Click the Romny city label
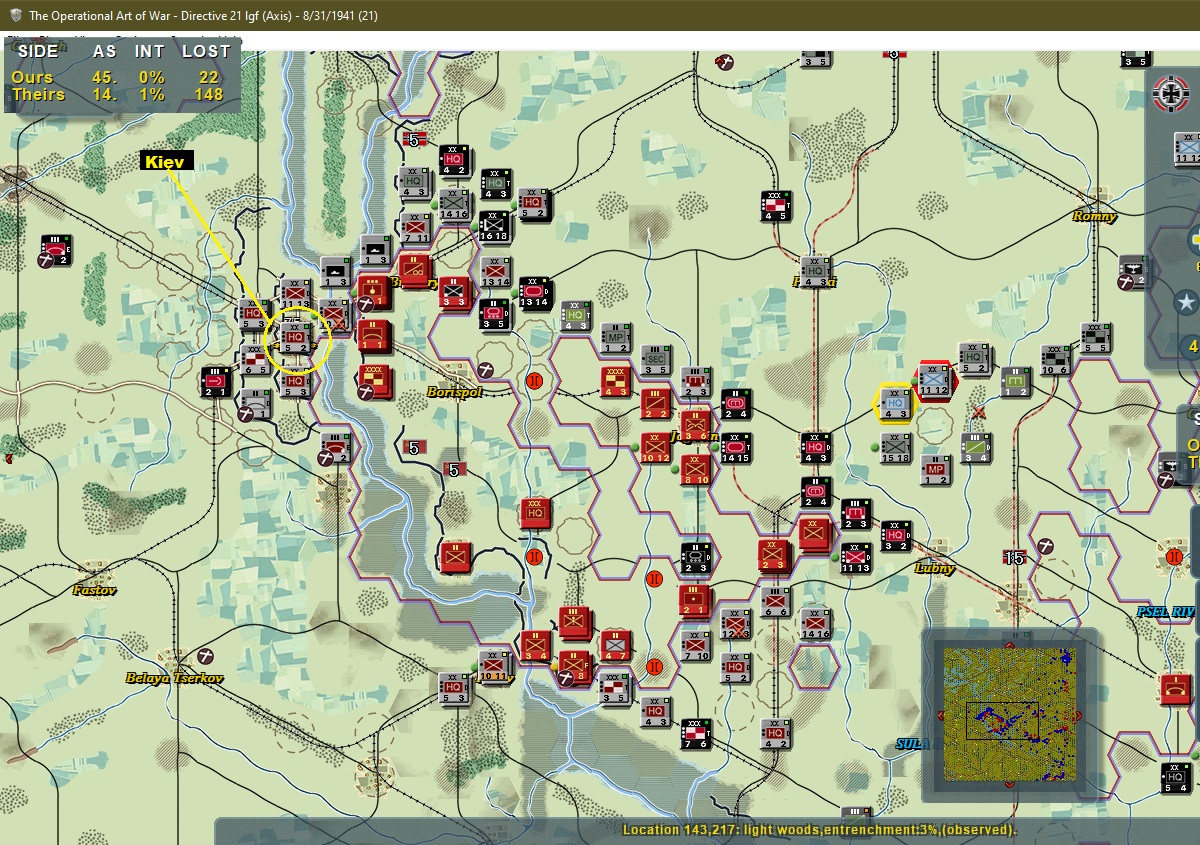Image resolution: width=1200 pixels, height=845 pixels. 1094,216
